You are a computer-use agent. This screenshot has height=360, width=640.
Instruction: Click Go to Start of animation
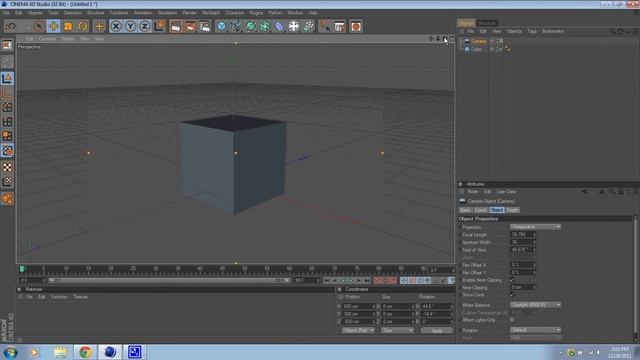click(327, 280)
